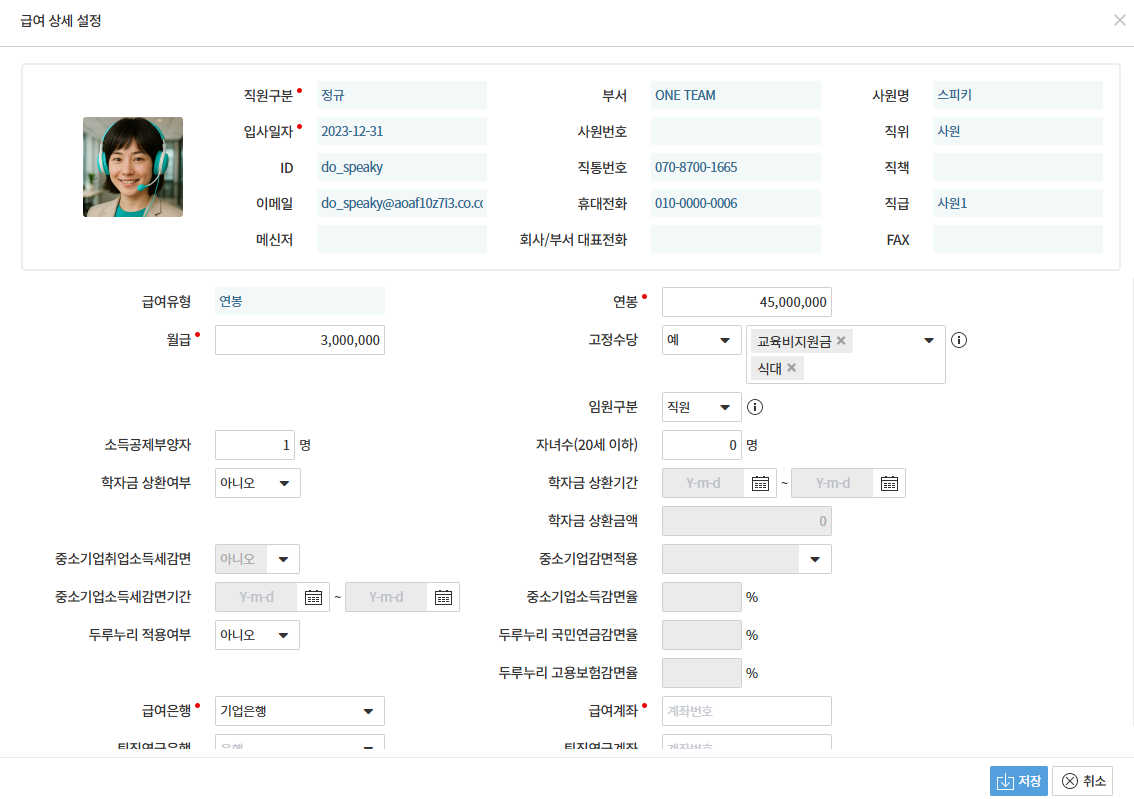
Task: Open the 두루누리 적용여부 dropdown
Action: pos(257,635)
